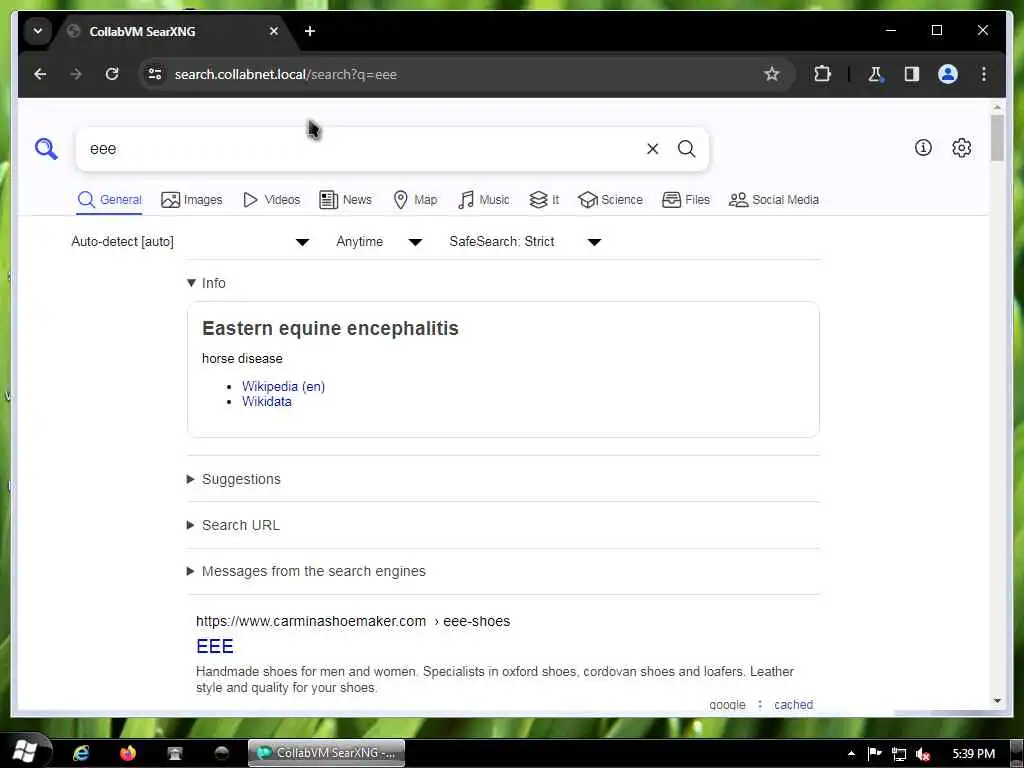This screenshot has height=768, width=1024.
Task: Expand Messages from the search engines
Action: [306, 571]
